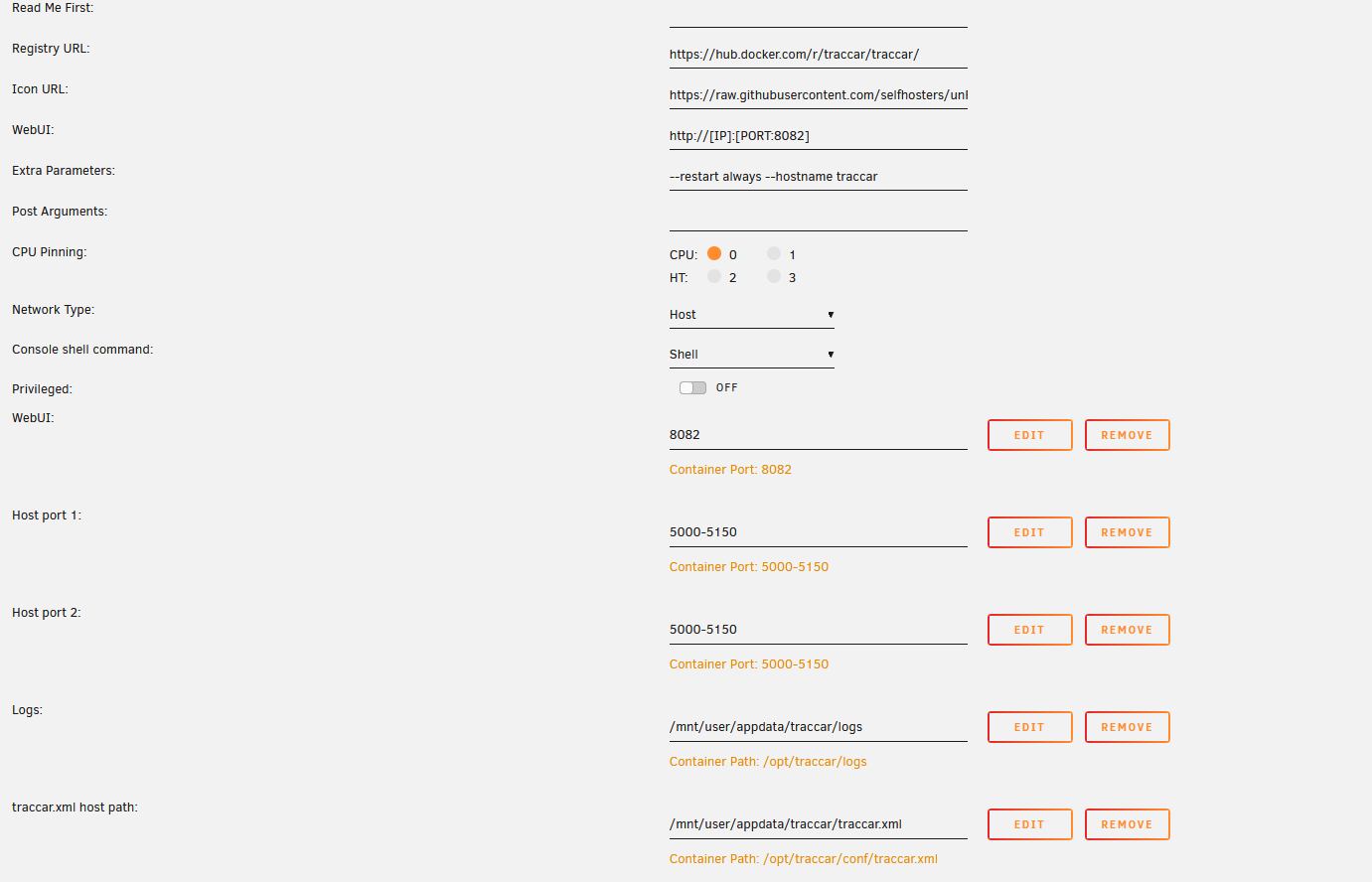
Task: Focus the Read Me First input field
Action: (x=819, y=14)
